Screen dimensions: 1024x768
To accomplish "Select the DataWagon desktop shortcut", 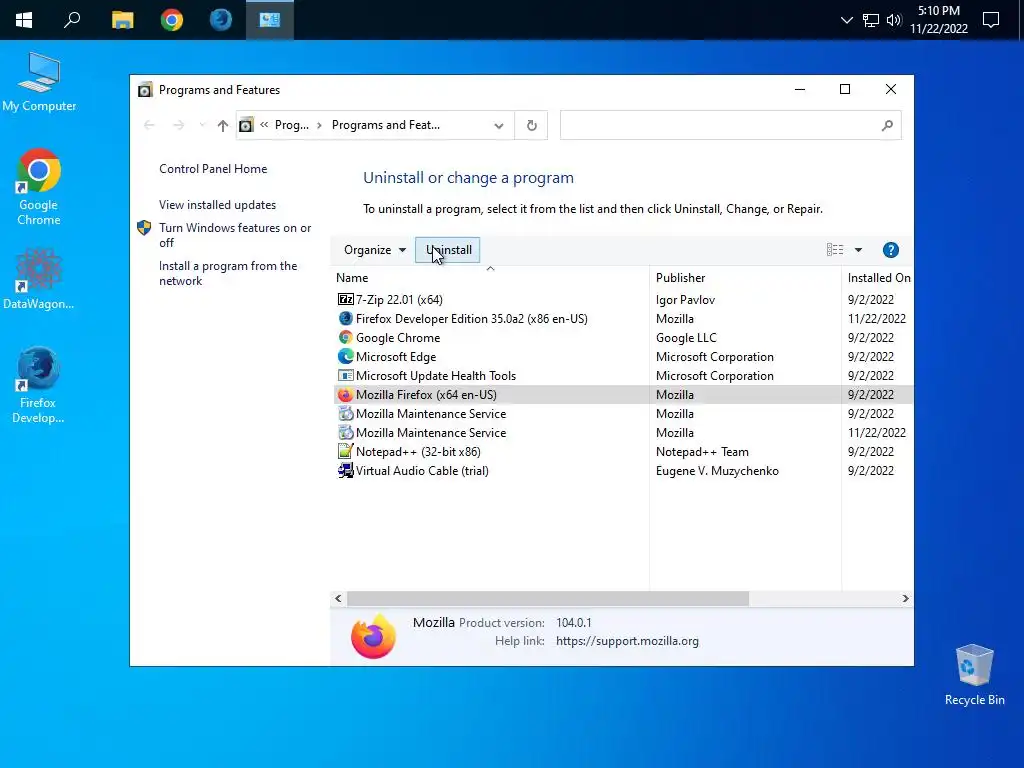I will click(39, 280).
